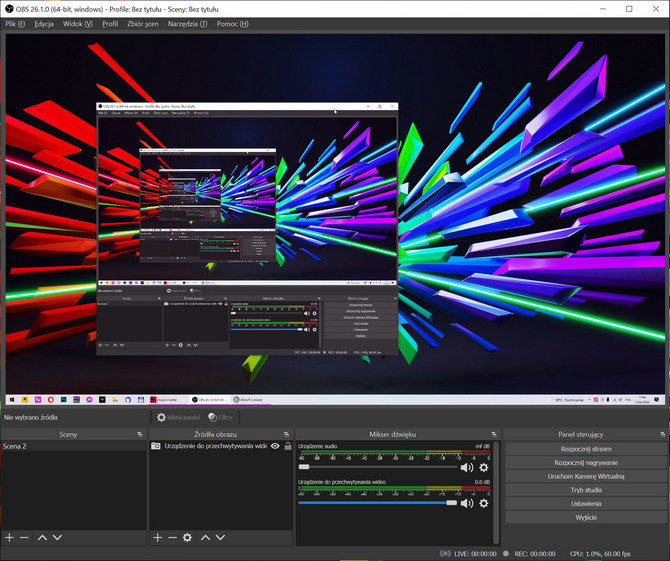Screen dimensions: 670x561
Task: Click the Mikser dźwięku vertical scrollbar
Action: point(496,493)
